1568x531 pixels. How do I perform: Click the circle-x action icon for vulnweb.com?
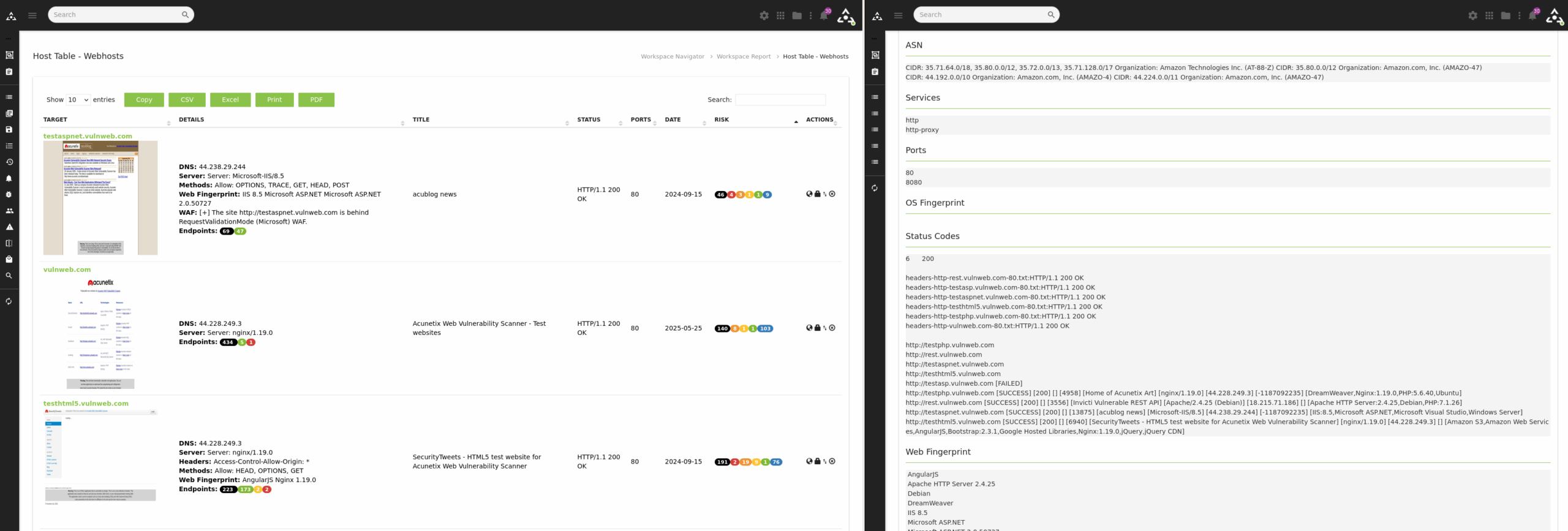[x=832, y=328]
